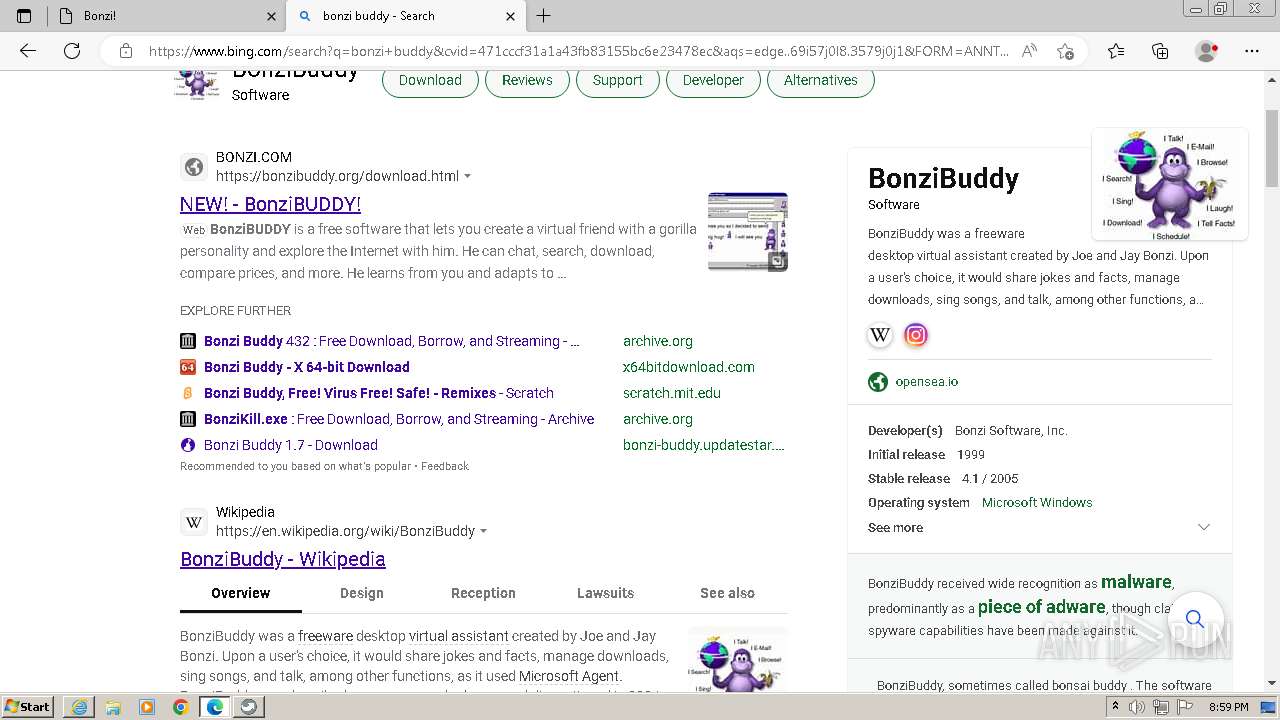Click x64bitdownload.com domain text
The width and height of the screenshot is (1280, 720).
click(x=689, y=367)
